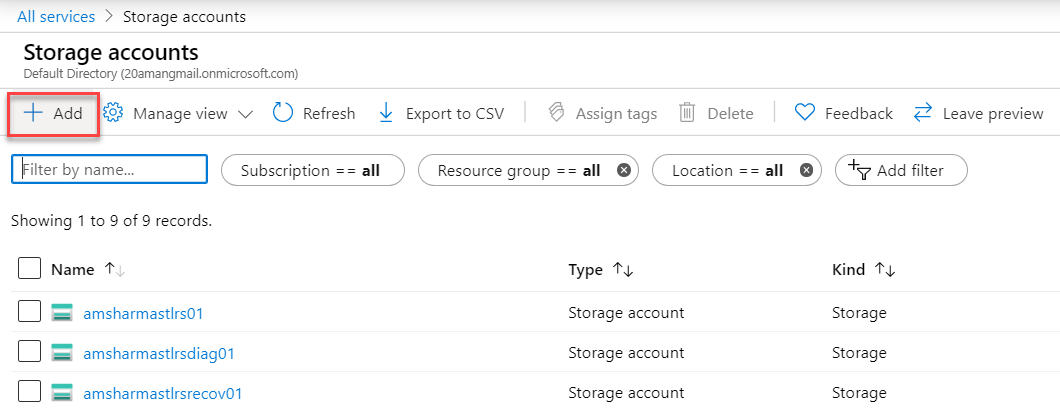Image resolution: width=1060 pixels, height=411 pixels.
Task: Focus the Filter by name field
Action: click(x=110, y=170)
